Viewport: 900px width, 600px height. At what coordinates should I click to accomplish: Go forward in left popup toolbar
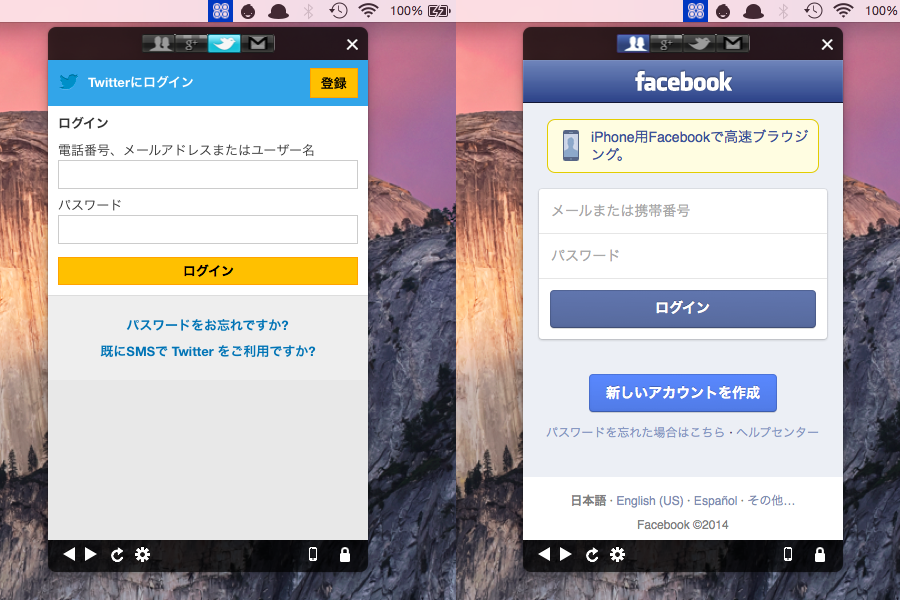click(91, 554)
